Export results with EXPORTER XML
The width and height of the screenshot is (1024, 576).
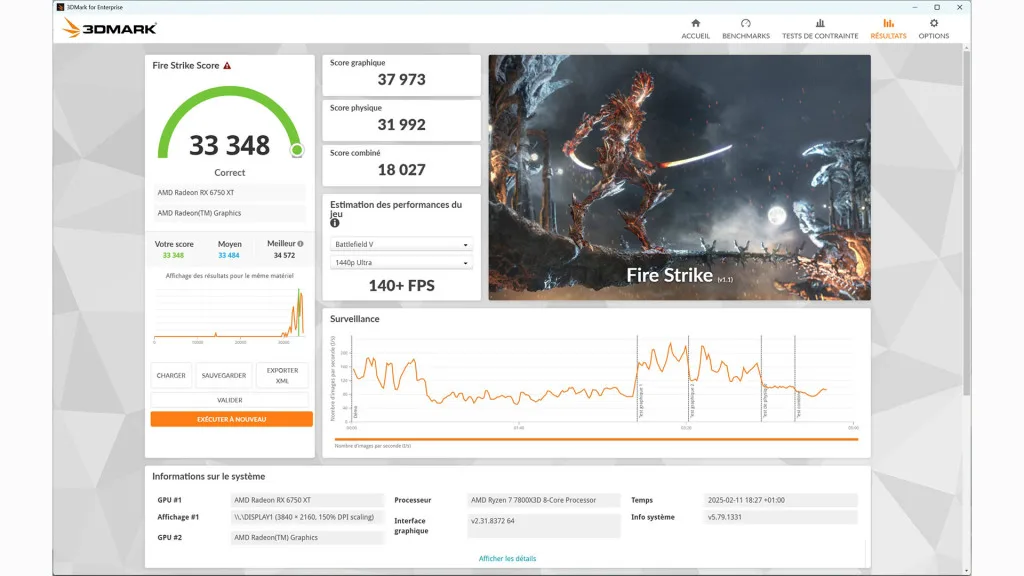click(x=283, y=374)
